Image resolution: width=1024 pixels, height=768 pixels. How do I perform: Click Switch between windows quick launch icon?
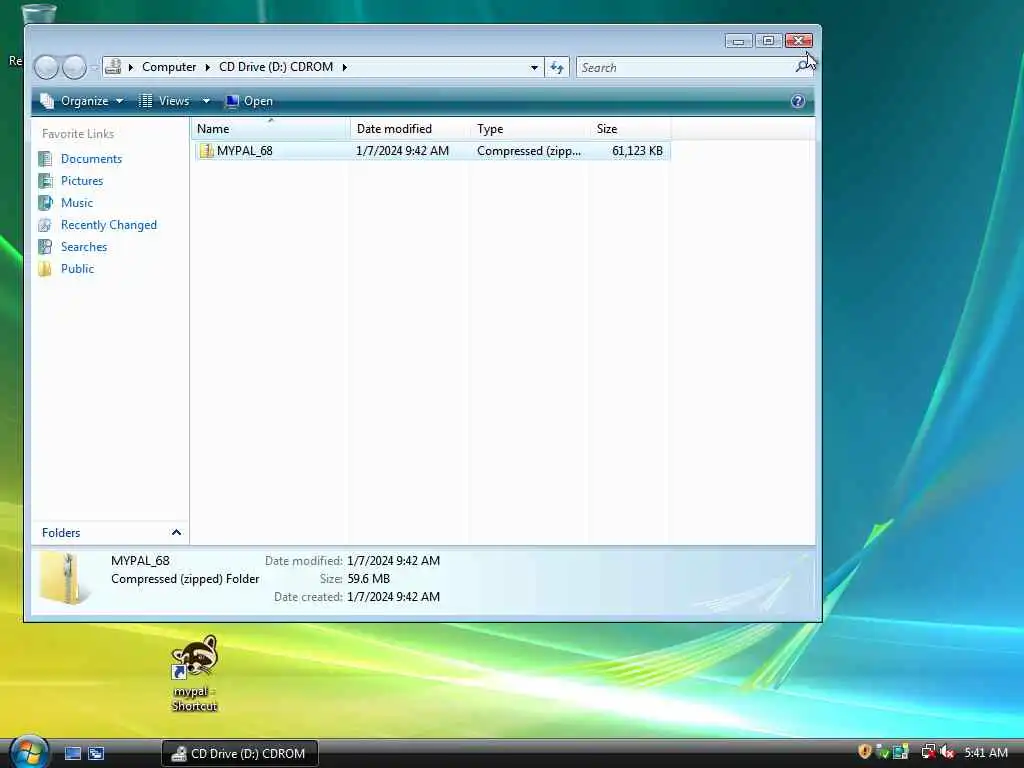[96, 754]
